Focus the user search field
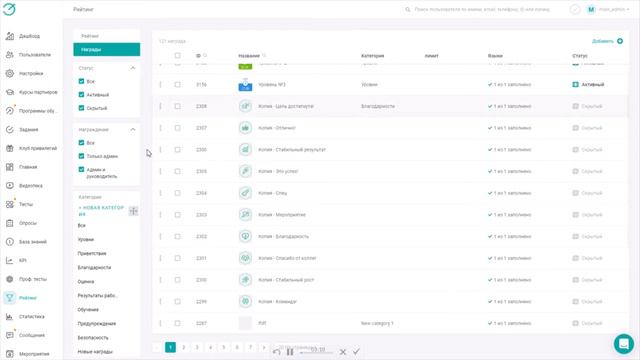 (482, 9)
